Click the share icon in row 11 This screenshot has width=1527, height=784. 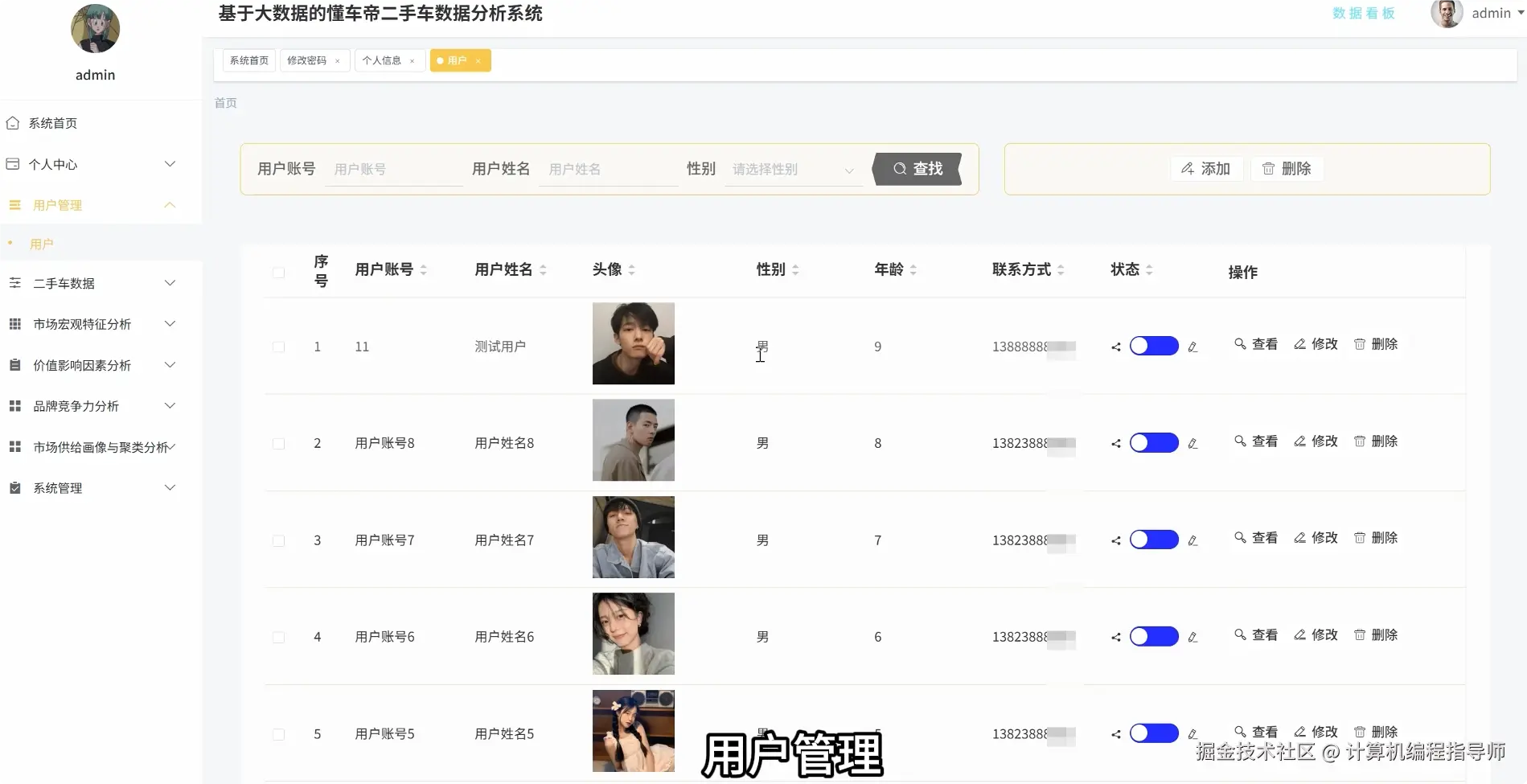click(1116, 347)
